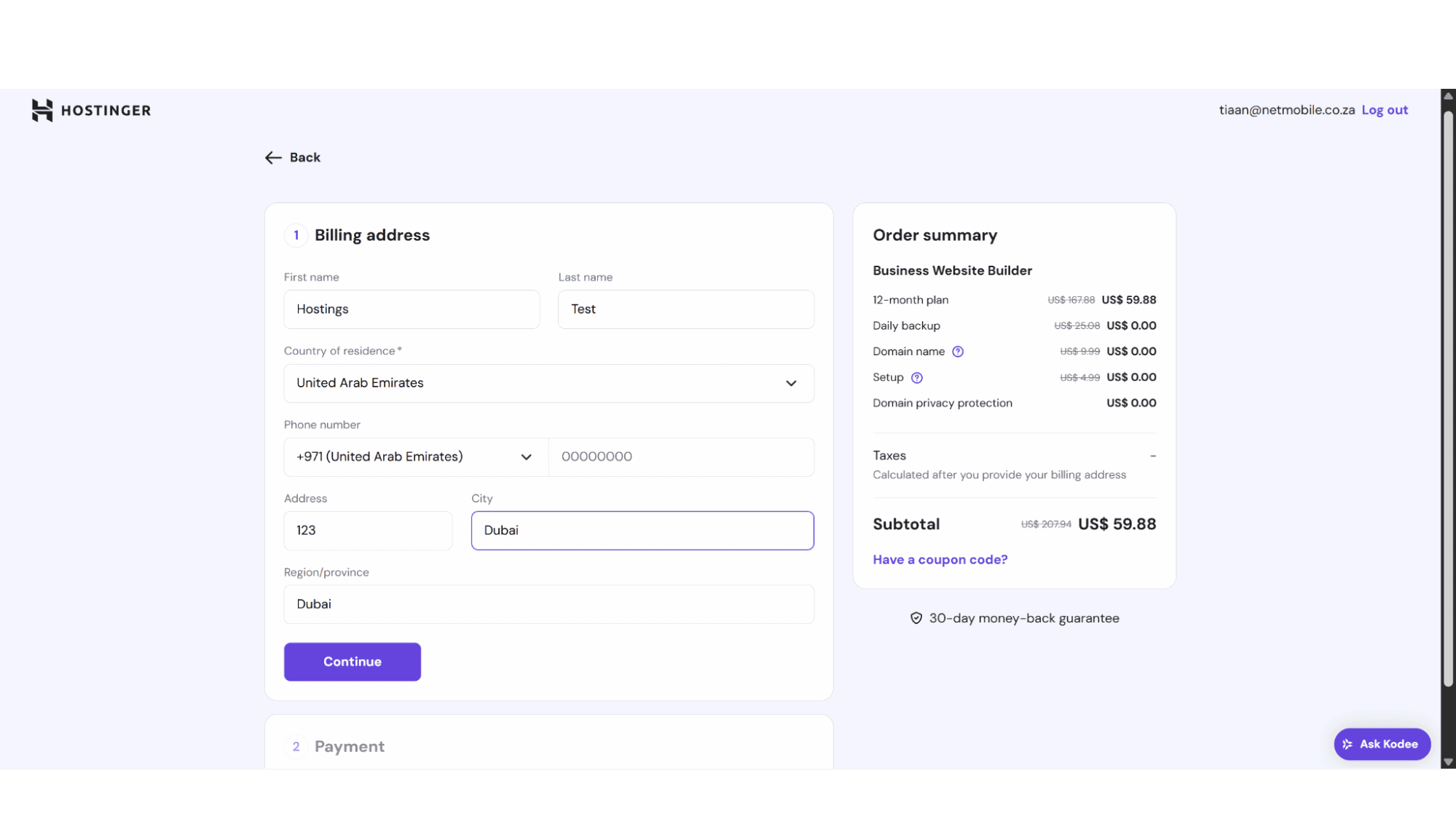
Task: Open Ask Kodee chat button
Action: [1382, 744]
